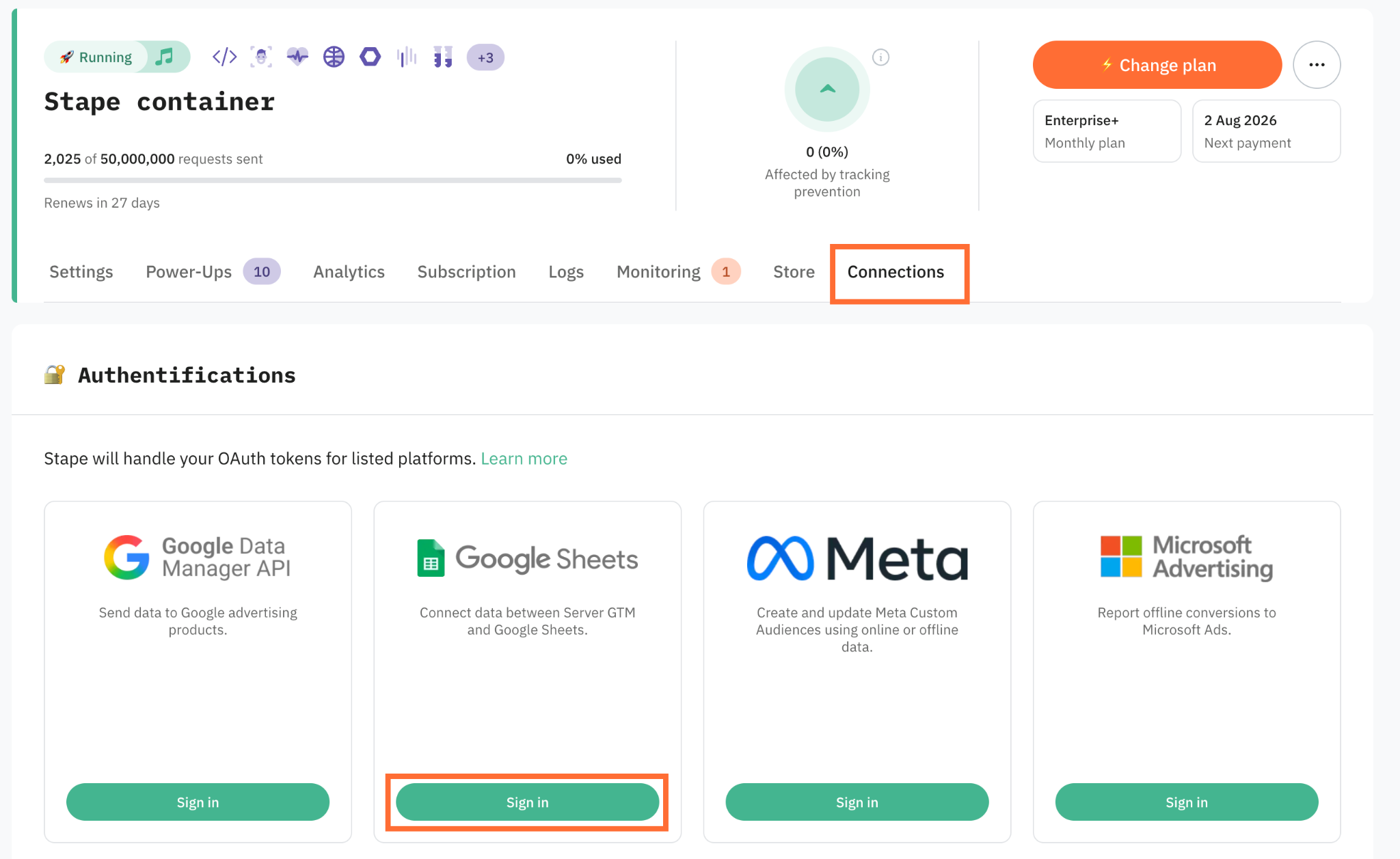Click 'Send data to Google advertising products' description
This screenshot has height=859, width=1400.
point(198,621)
